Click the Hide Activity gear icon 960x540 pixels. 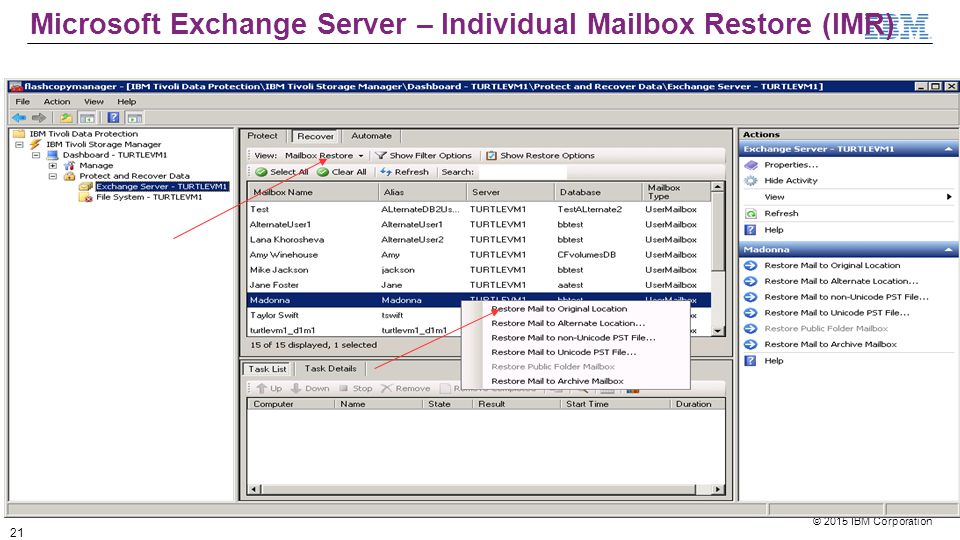pyautogui.click(x=751, y=181)
